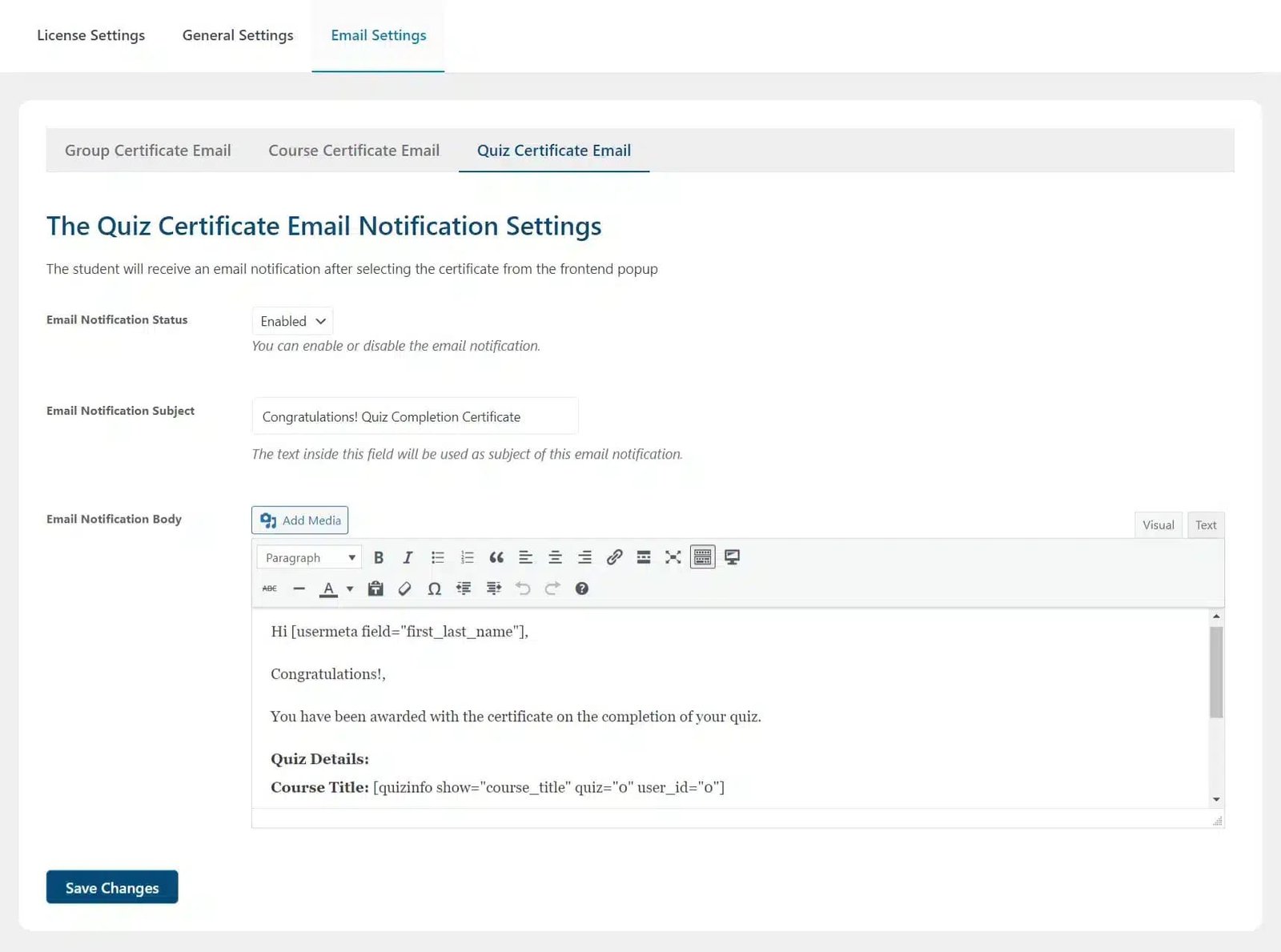Click the 'Congratulations!,' line in email body
This screenshot has width=1281, height=952.
[x=328, y=674]
